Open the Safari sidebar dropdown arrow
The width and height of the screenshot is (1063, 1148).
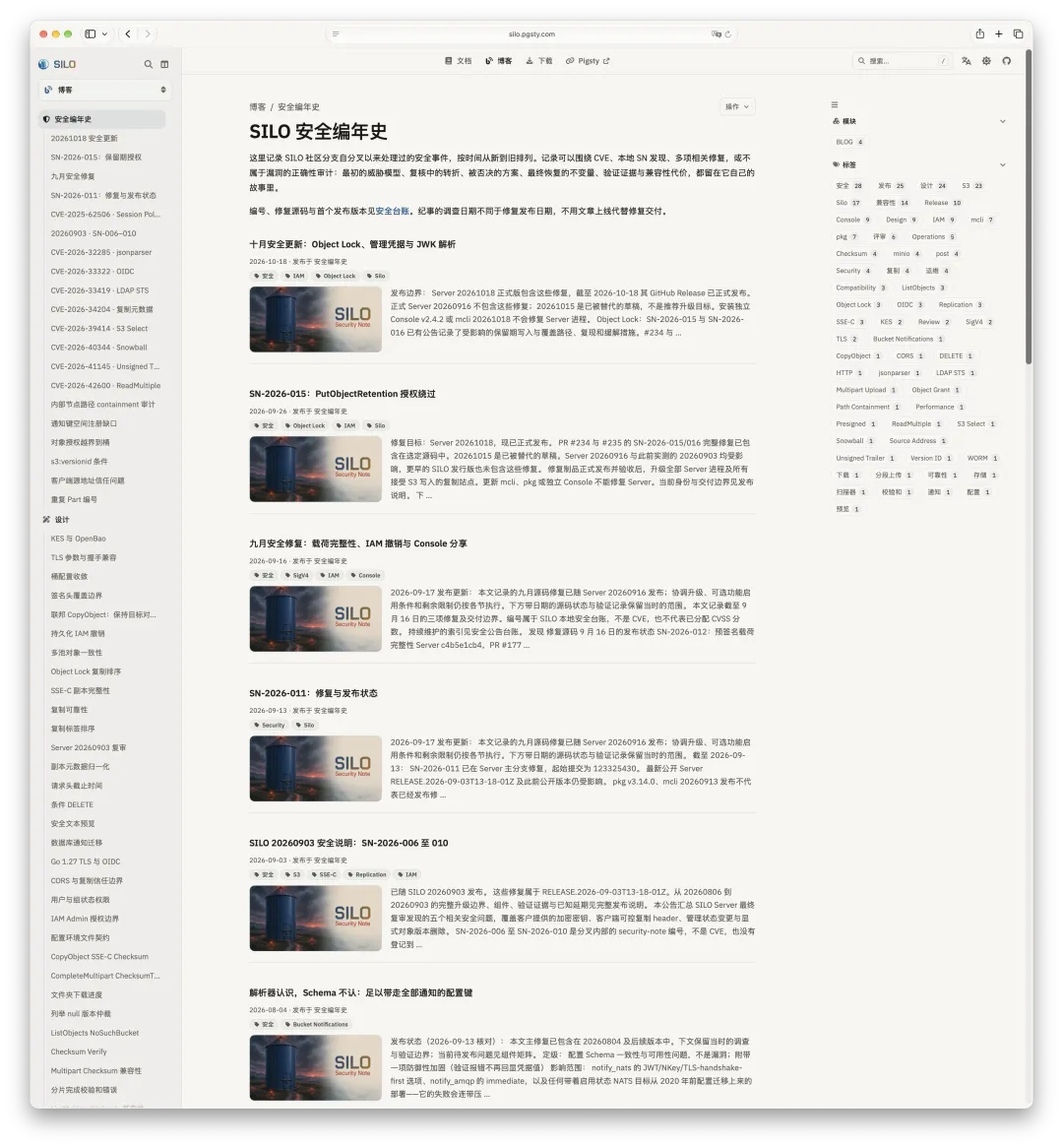point(104,33)
